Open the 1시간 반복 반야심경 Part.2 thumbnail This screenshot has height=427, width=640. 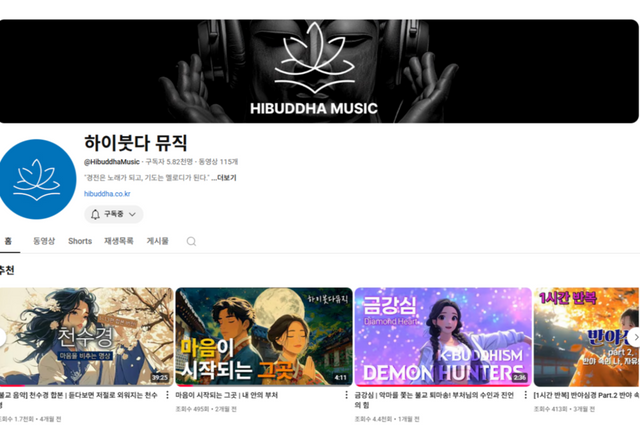click(x=587, y=337)
